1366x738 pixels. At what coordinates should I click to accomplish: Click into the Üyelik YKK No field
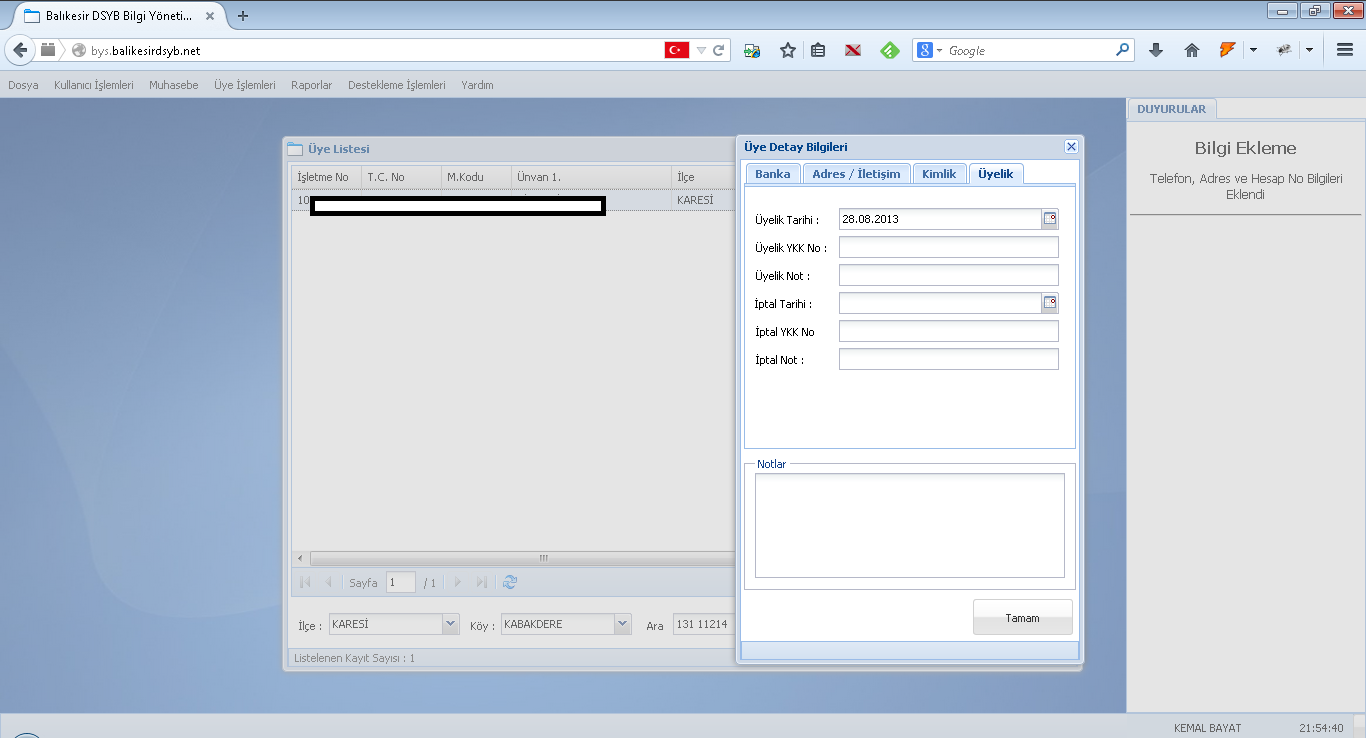[x=948, y=247]
